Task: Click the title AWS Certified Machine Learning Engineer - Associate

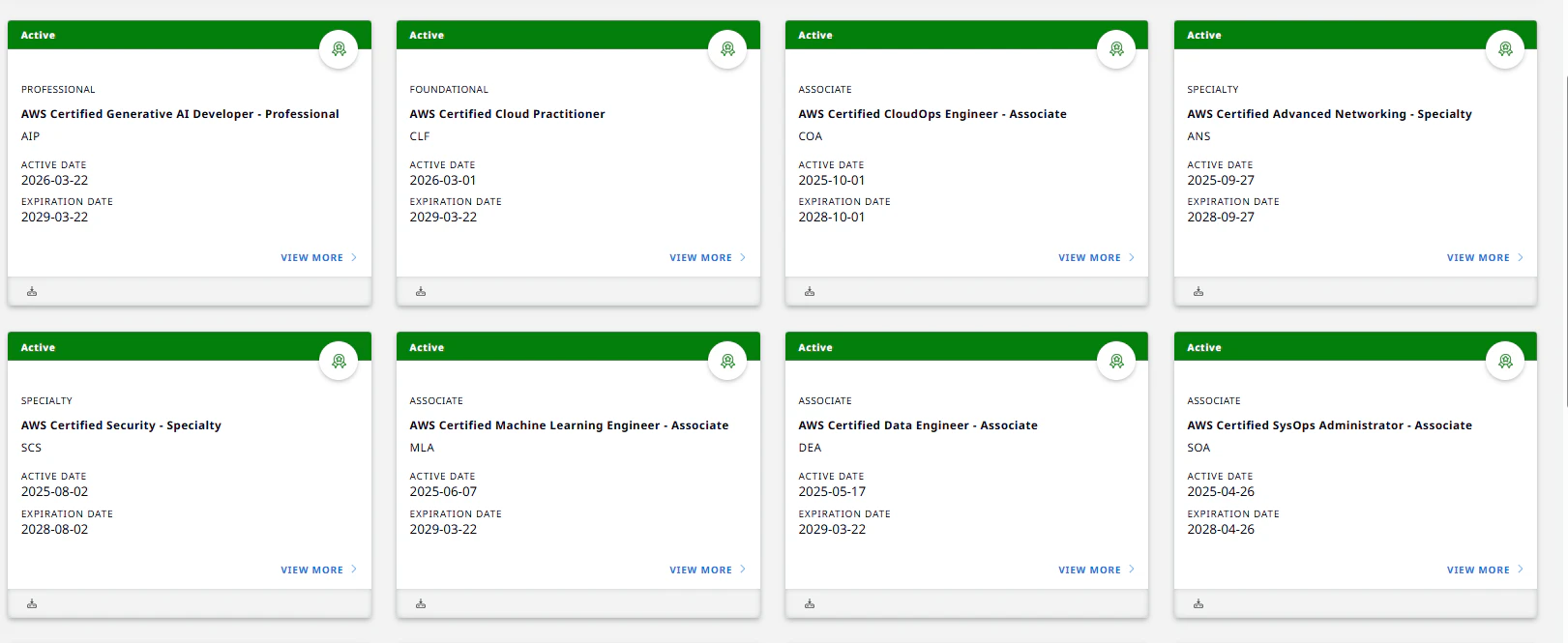Action: coord(569,425)
